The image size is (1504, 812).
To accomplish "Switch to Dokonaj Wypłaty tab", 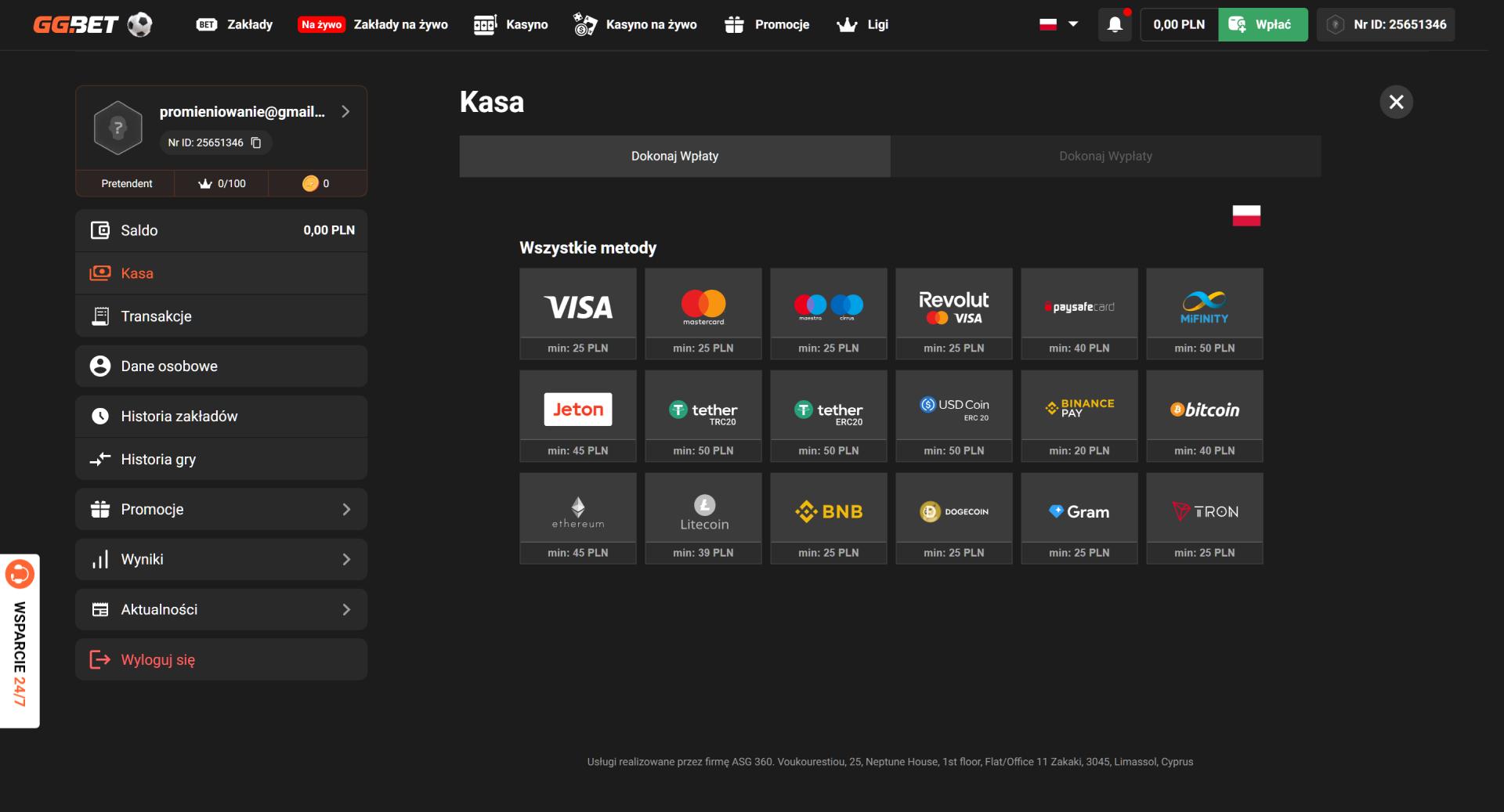I will point(1106,156).
